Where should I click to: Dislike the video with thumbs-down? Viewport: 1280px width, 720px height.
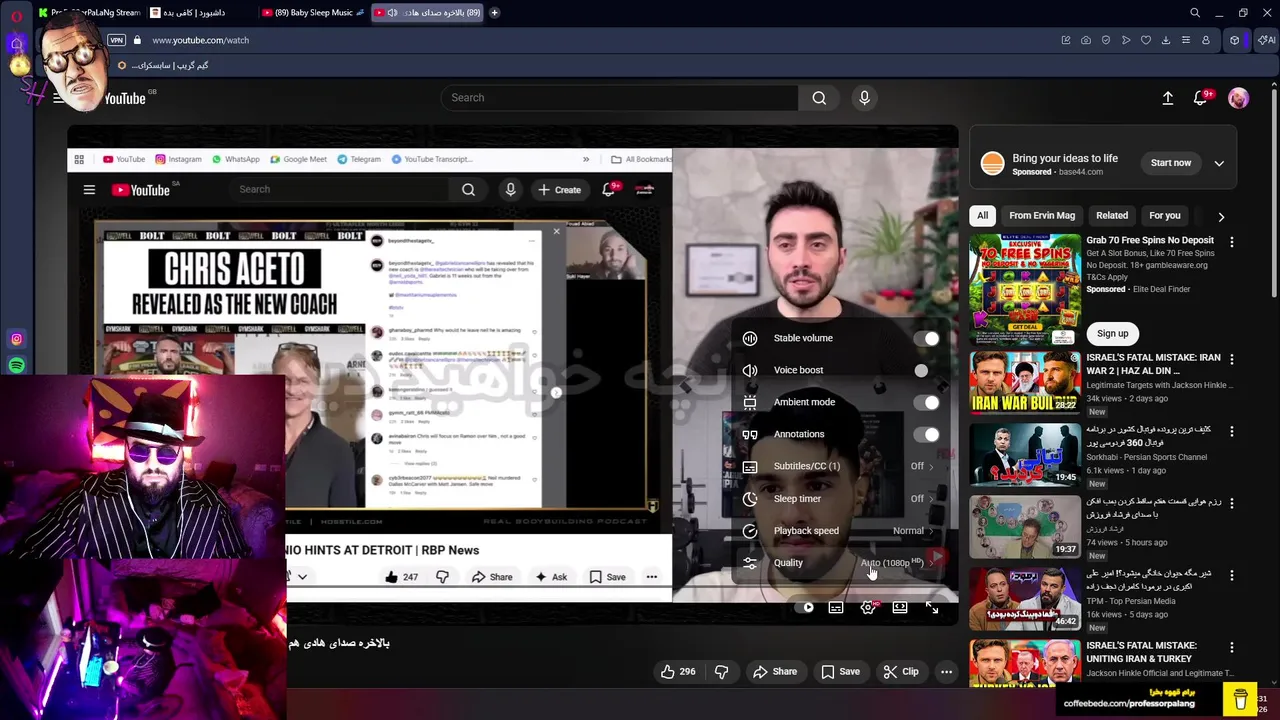pos(721,672)
